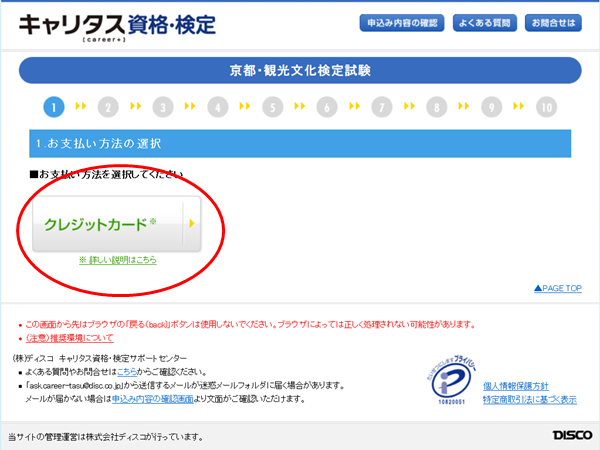Image resolution: width=600 pixels, height=450 pixels.
Task: Click yellow arrow on credit card button
Action: [192, 223]
